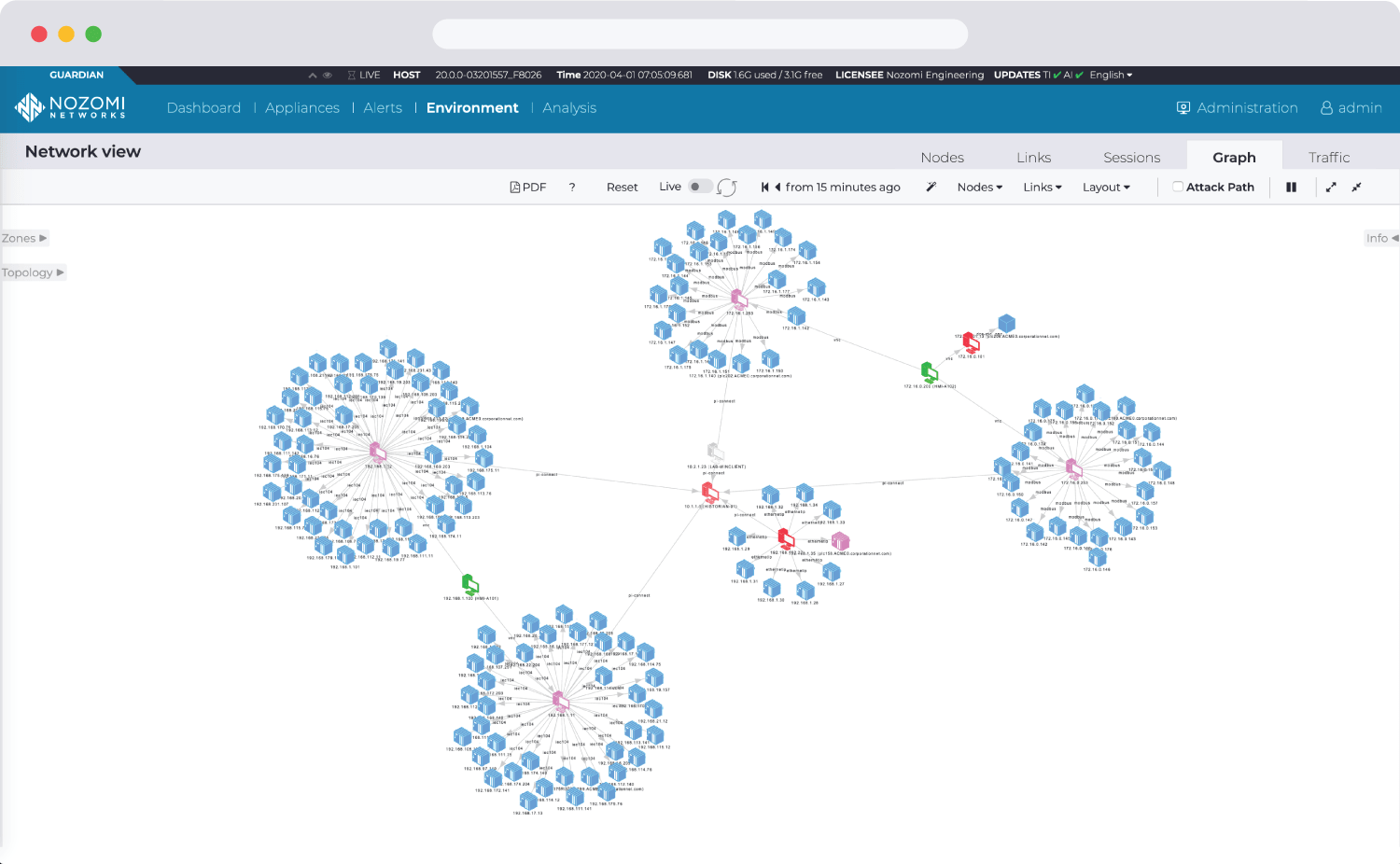Select the green HMI node below left cluster
Viewport: 1400px width, 864px height.
470,585
